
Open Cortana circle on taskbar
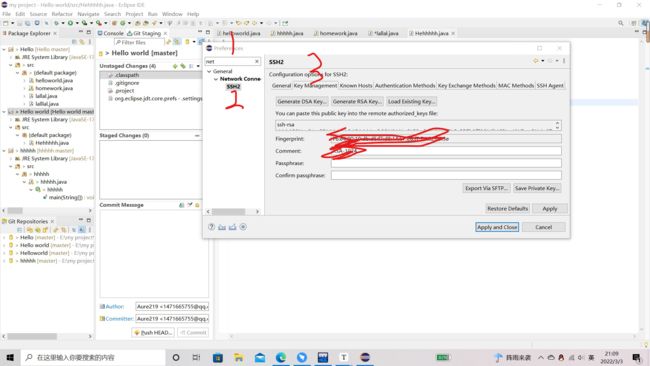tap(176, 357)
